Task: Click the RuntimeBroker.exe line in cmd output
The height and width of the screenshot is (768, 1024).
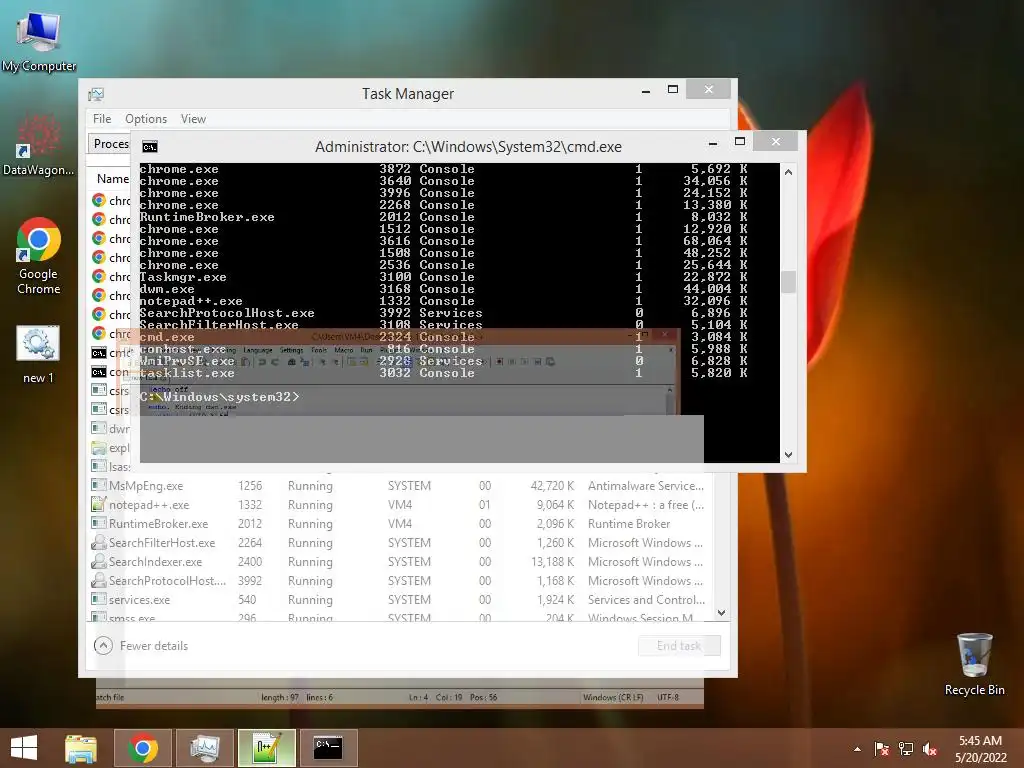Action: 443,217
